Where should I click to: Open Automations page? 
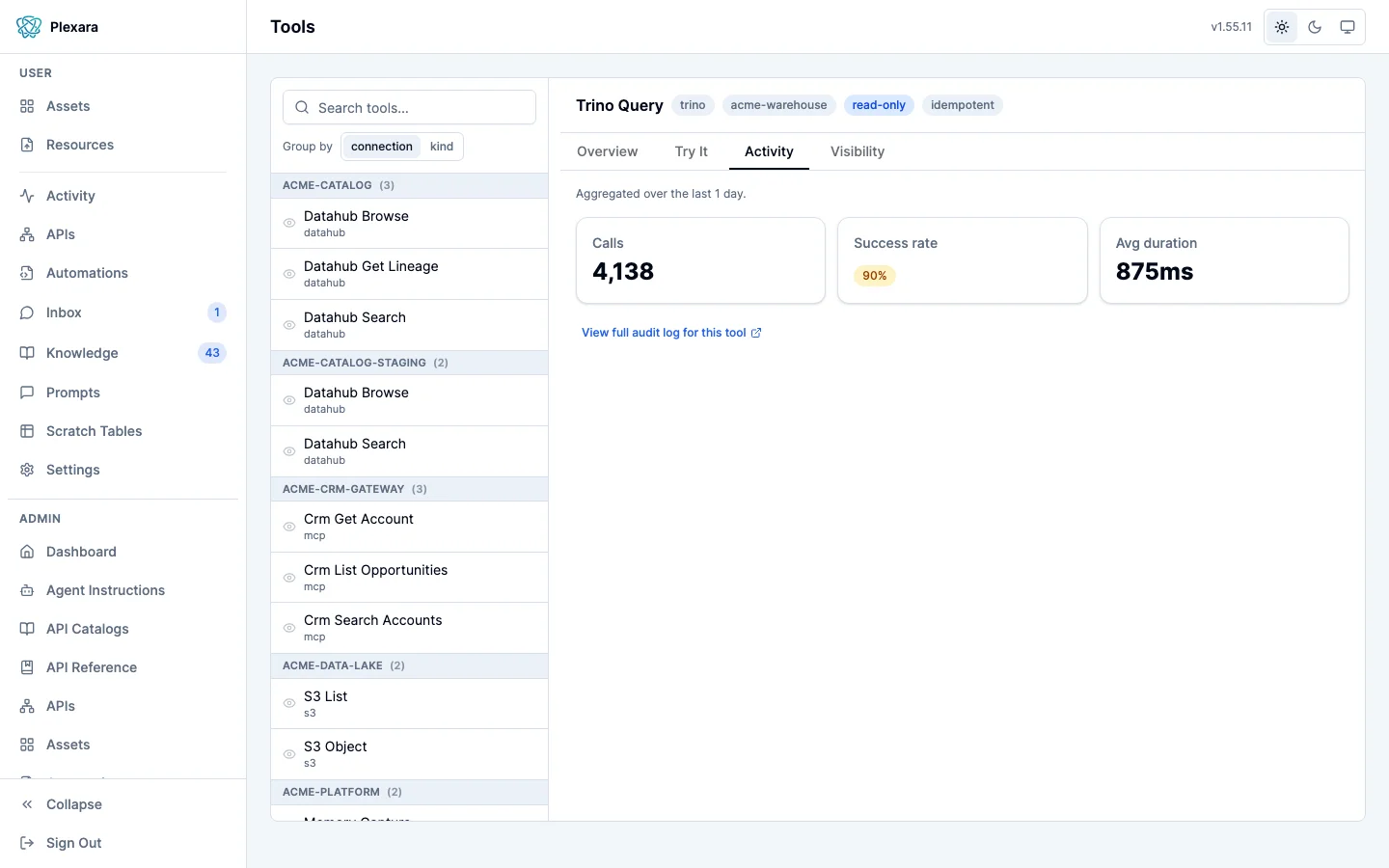click(x=123, y=273)
